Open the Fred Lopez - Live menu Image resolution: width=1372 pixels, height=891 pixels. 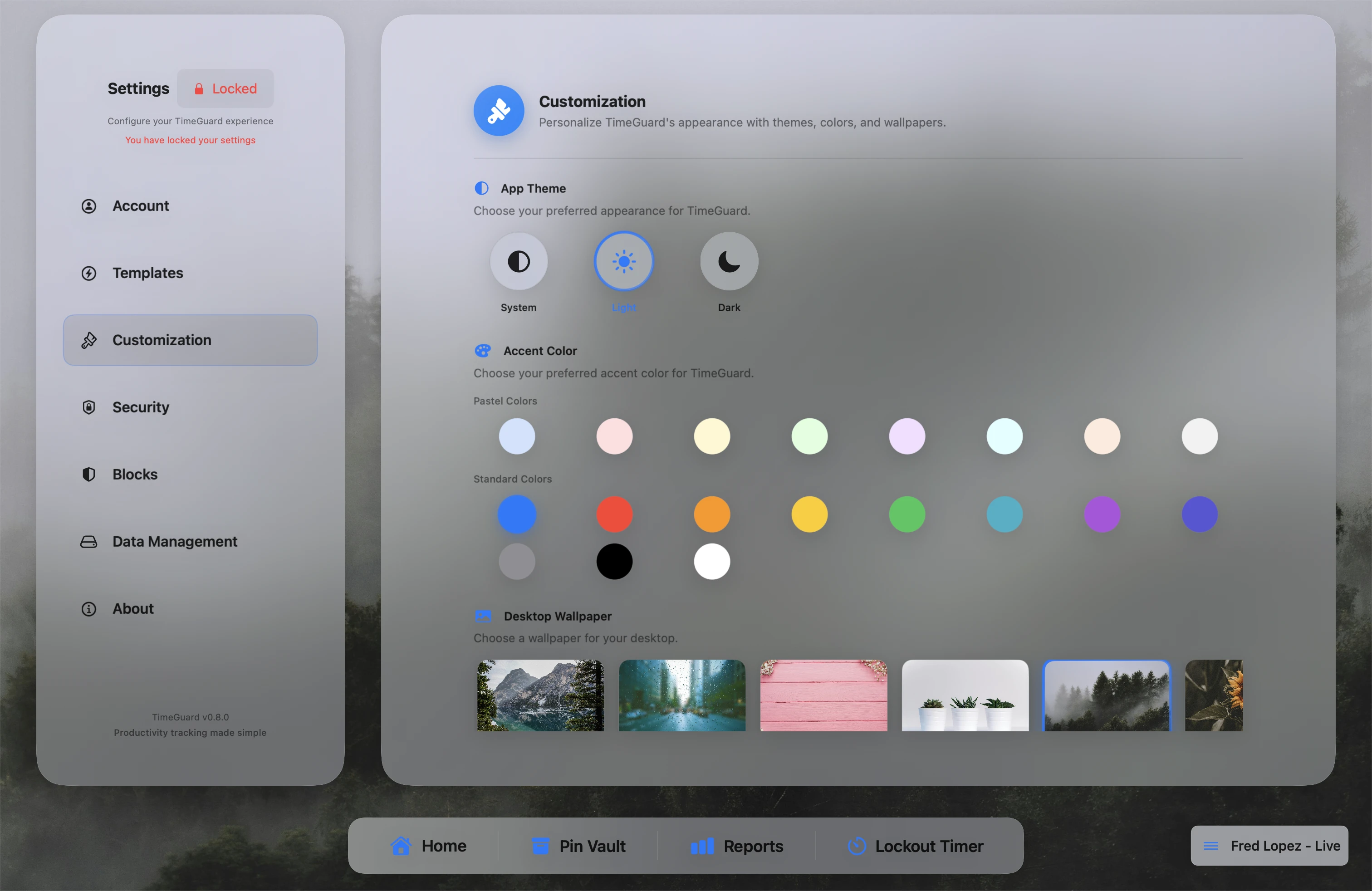pos(1269,846)
